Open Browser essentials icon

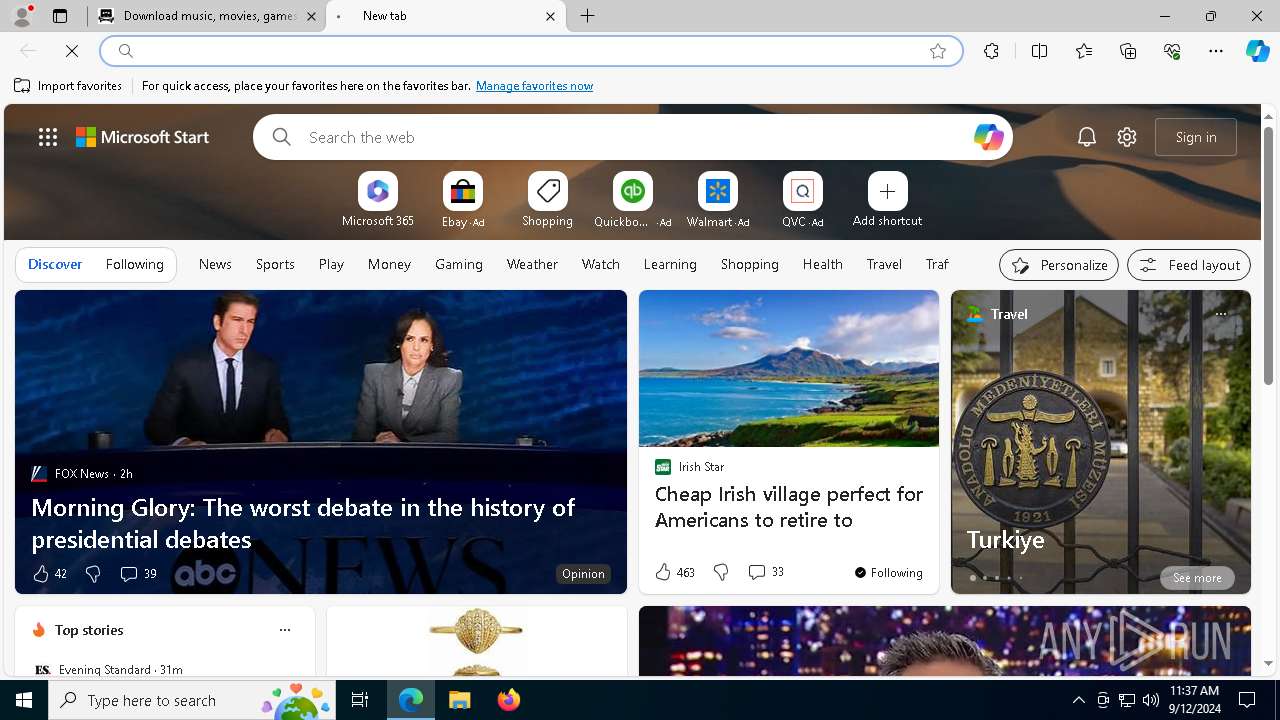click(1172, 51)
